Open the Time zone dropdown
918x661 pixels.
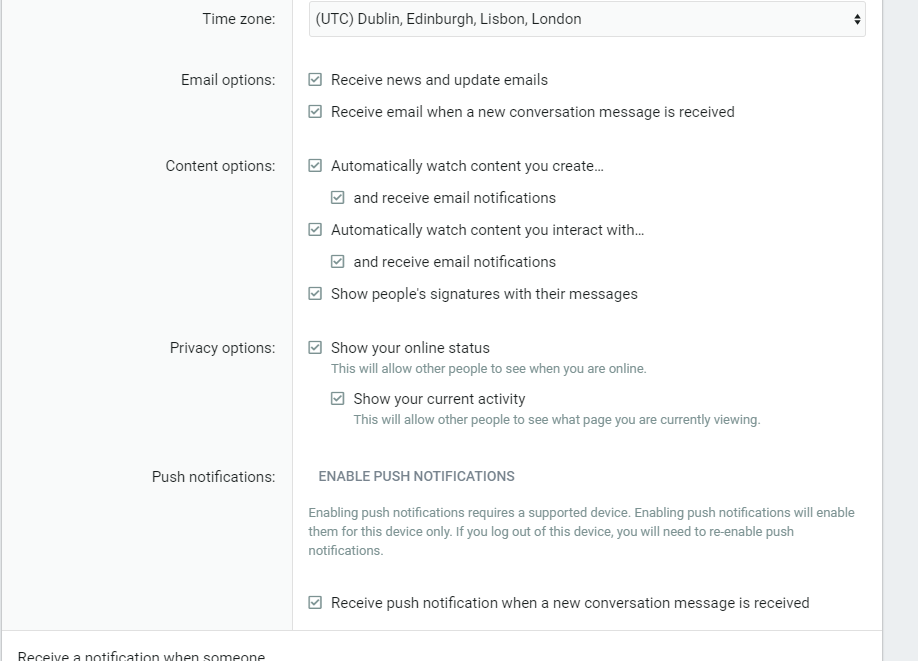(587, 19)
